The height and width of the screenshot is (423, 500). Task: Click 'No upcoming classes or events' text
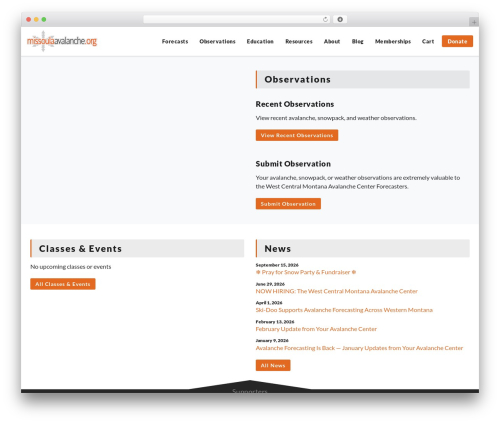coord(71,267)
